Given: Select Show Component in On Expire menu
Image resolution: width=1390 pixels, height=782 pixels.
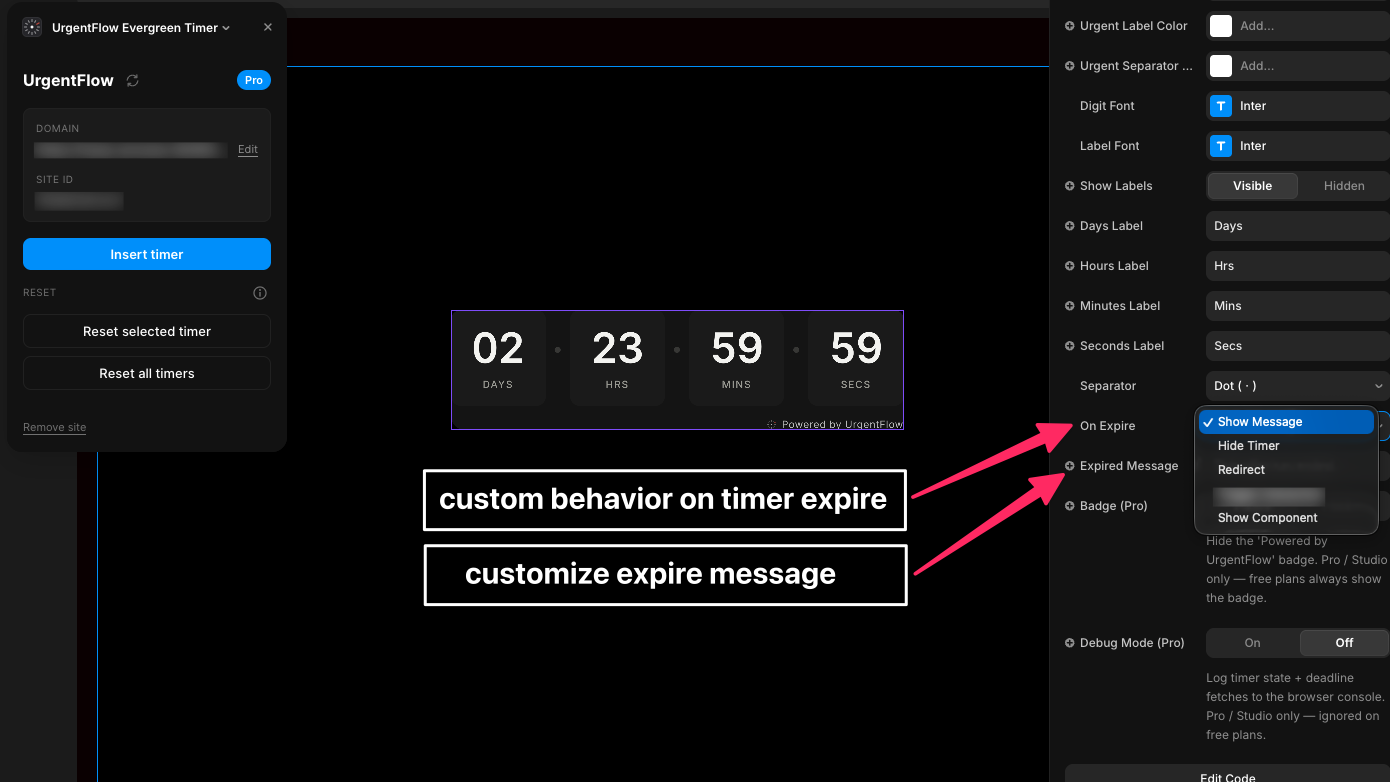Looking at the screenshot, I should [1286, 518].
